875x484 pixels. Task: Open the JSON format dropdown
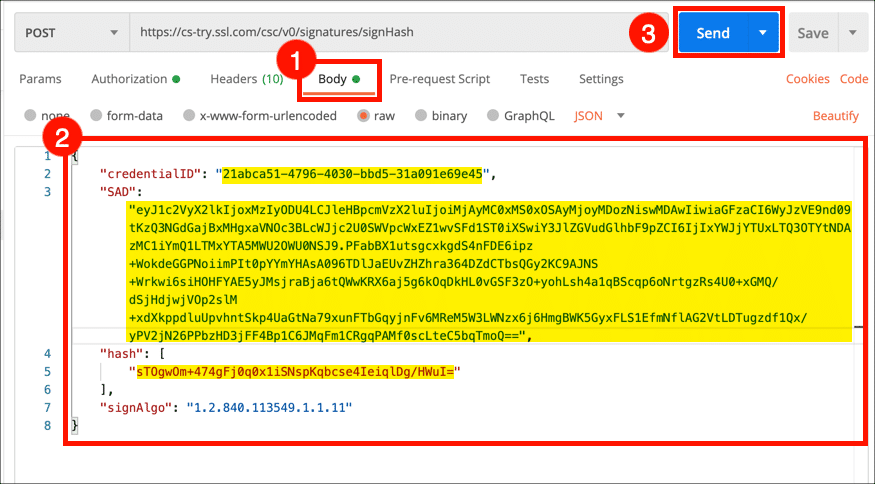coord(599,116)
